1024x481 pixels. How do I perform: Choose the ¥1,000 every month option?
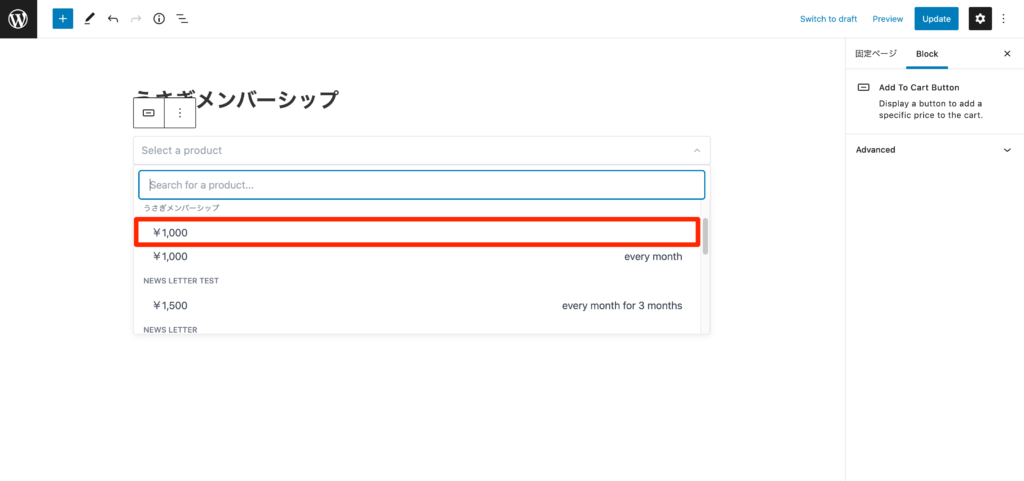click(417, 256)
